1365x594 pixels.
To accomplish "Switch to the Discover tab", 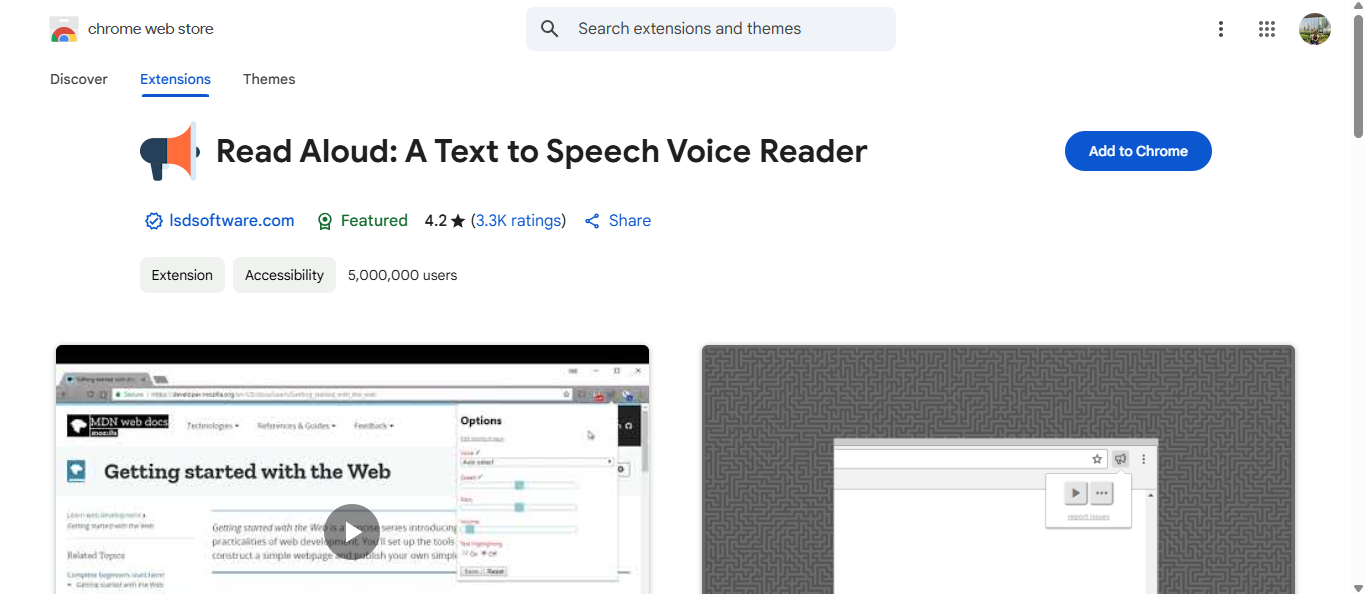I will pos(78,79).
